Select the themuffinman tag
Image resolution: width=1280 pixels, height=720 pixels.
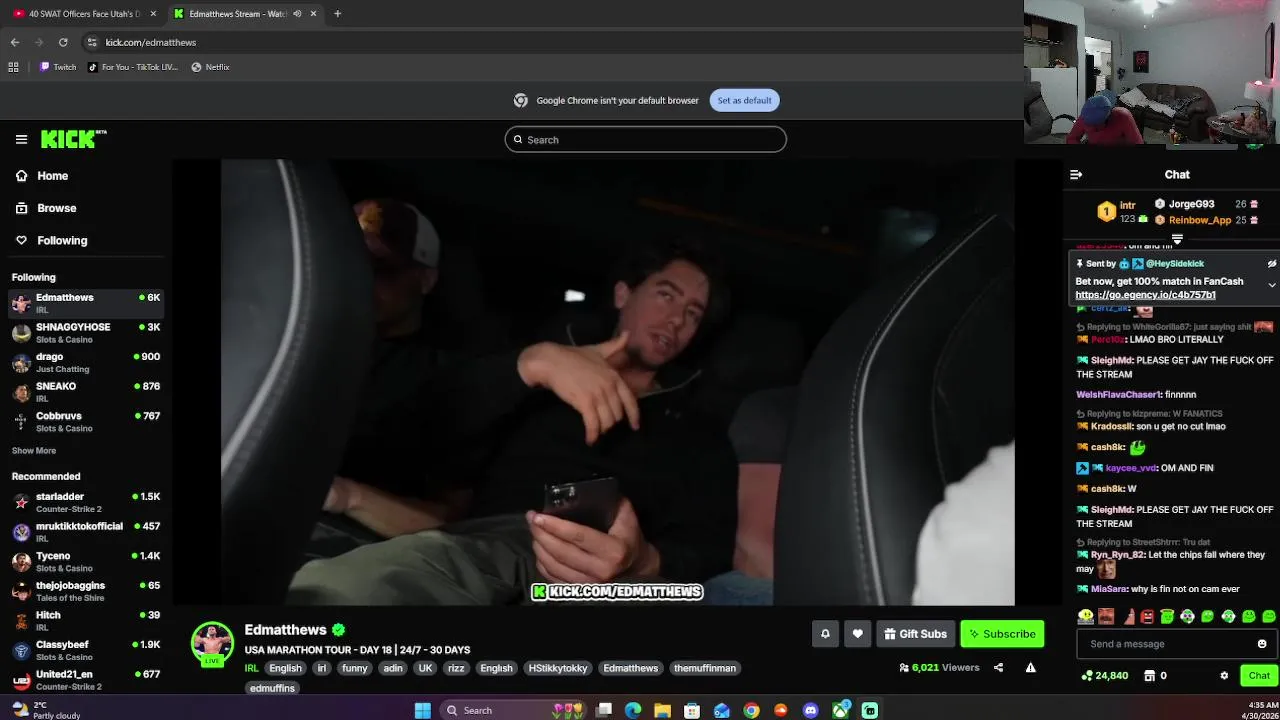[705, 668]
